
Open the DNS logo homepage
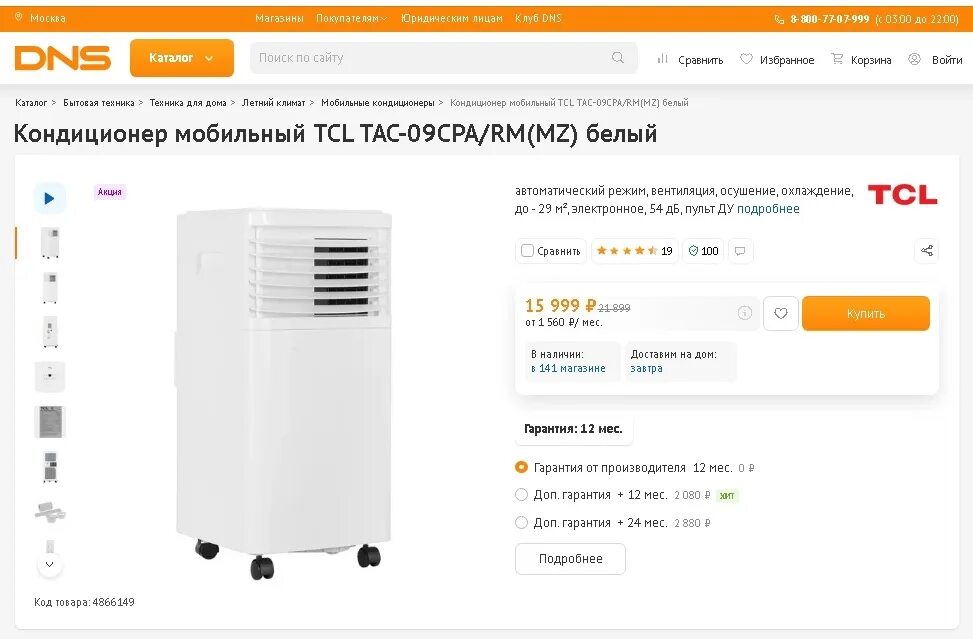tap(63, 58)
